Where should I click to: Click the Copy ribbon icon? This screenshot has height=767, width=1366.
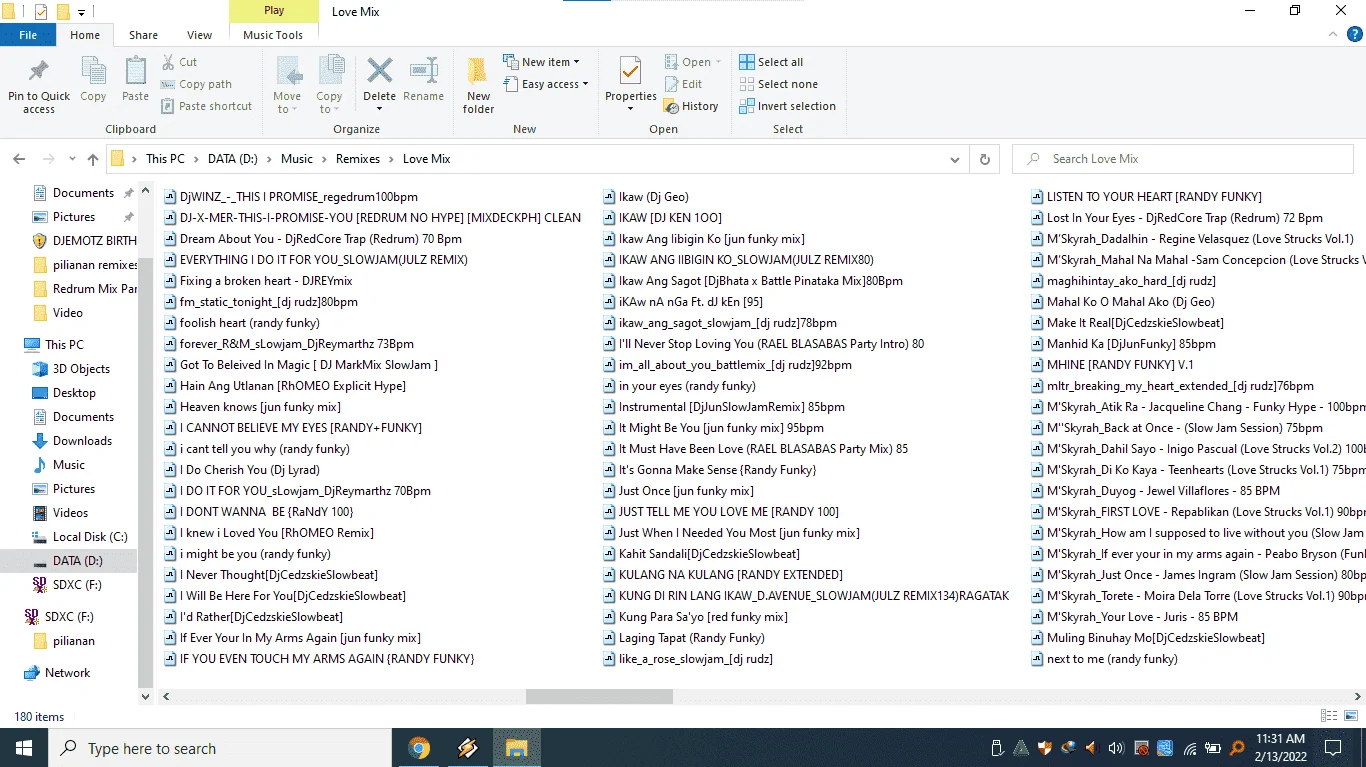(93, 72)
